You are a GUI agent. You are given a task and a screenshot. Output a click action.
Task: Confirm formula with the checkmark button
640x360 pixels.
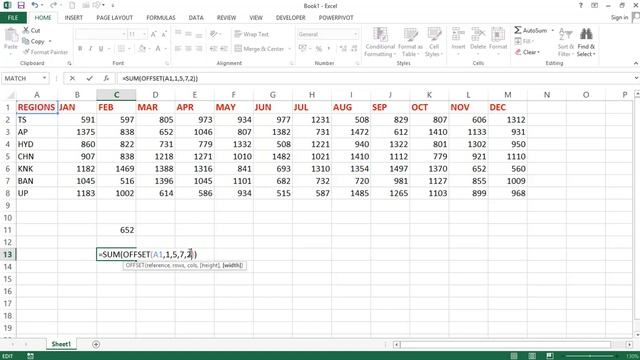point(89,78)
